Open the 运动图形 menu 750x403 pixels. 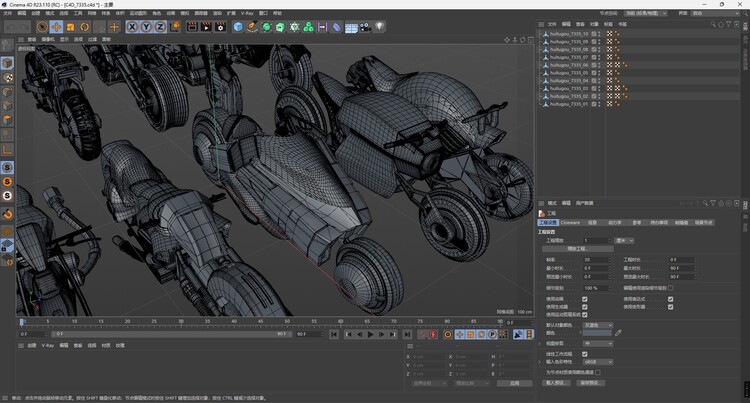[138, 13]
